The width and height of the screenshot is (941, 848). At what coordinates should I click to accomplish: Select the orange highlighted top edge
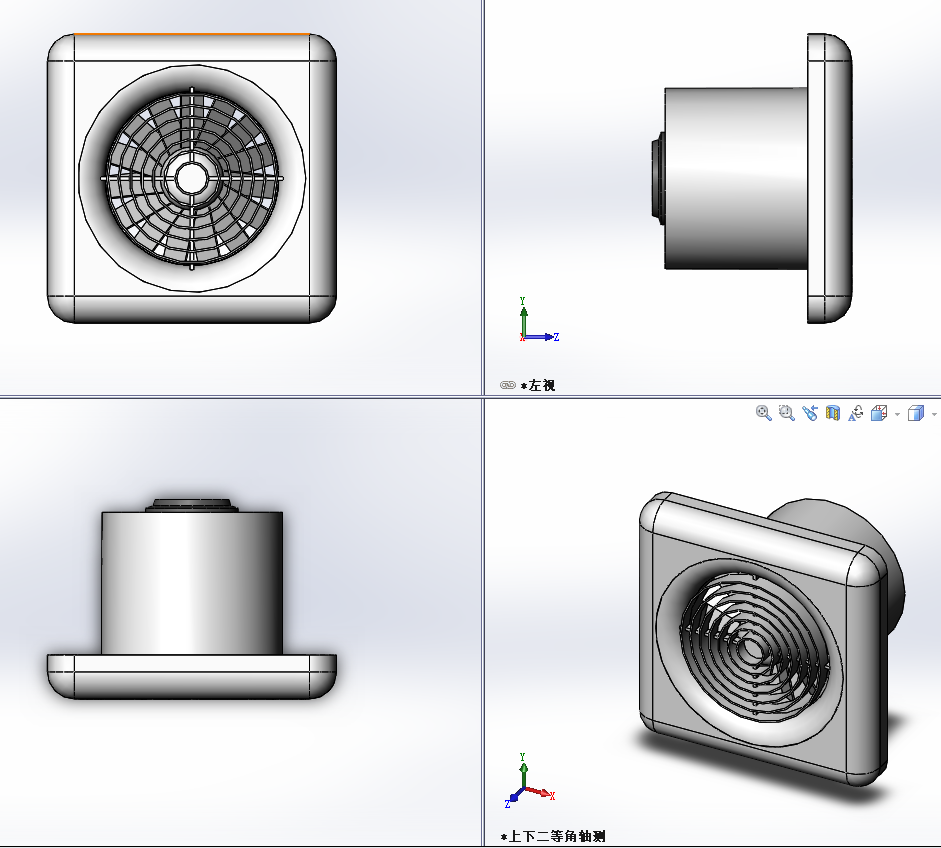191,34
